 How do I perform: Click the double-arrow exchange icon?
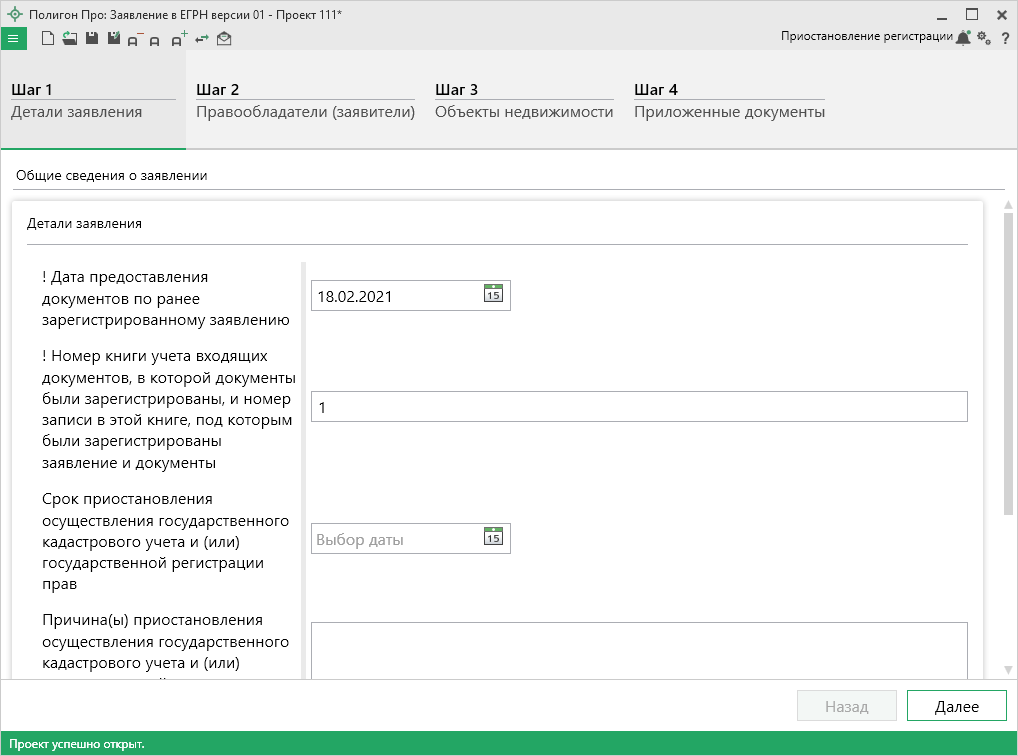coord(202,39)
